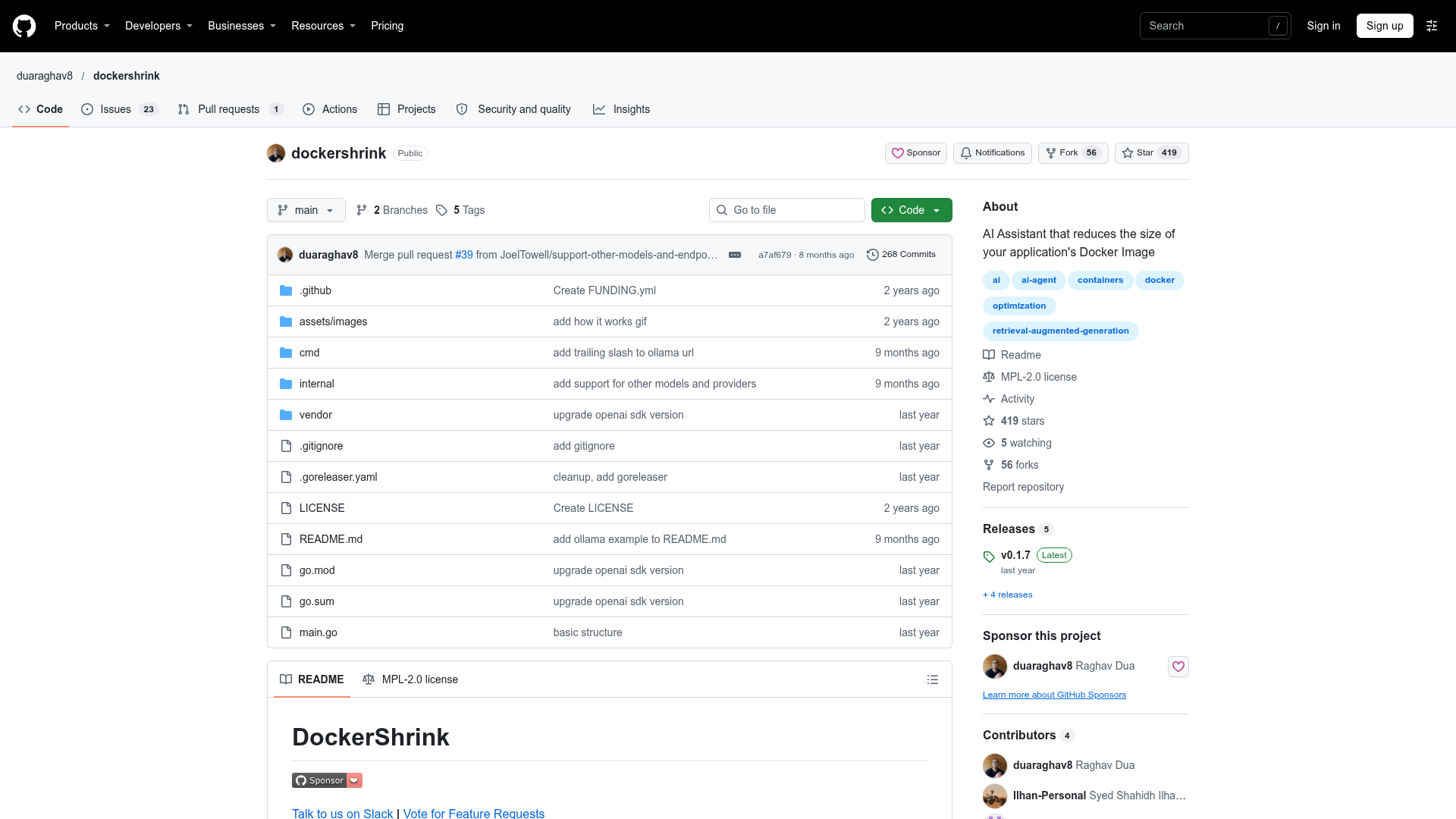The height and width of the screenshot is (819, 1456).
Task: Expand the commit message ellipsis button
Action: click(x=735, y=255)
